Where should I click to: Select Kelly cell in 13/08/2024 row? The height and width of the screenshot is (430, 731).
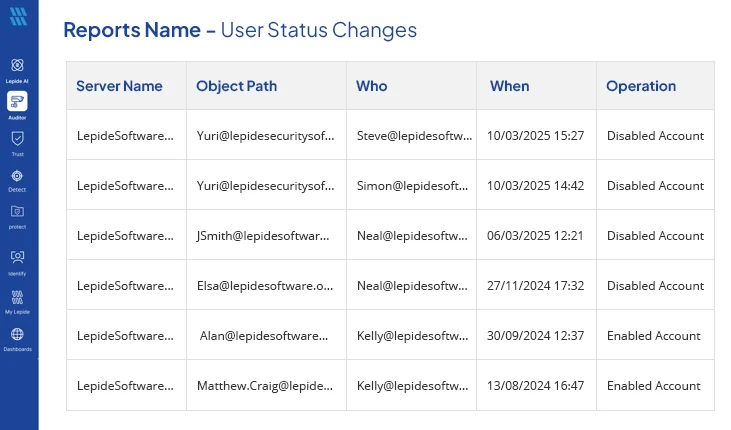pos(413,386)
